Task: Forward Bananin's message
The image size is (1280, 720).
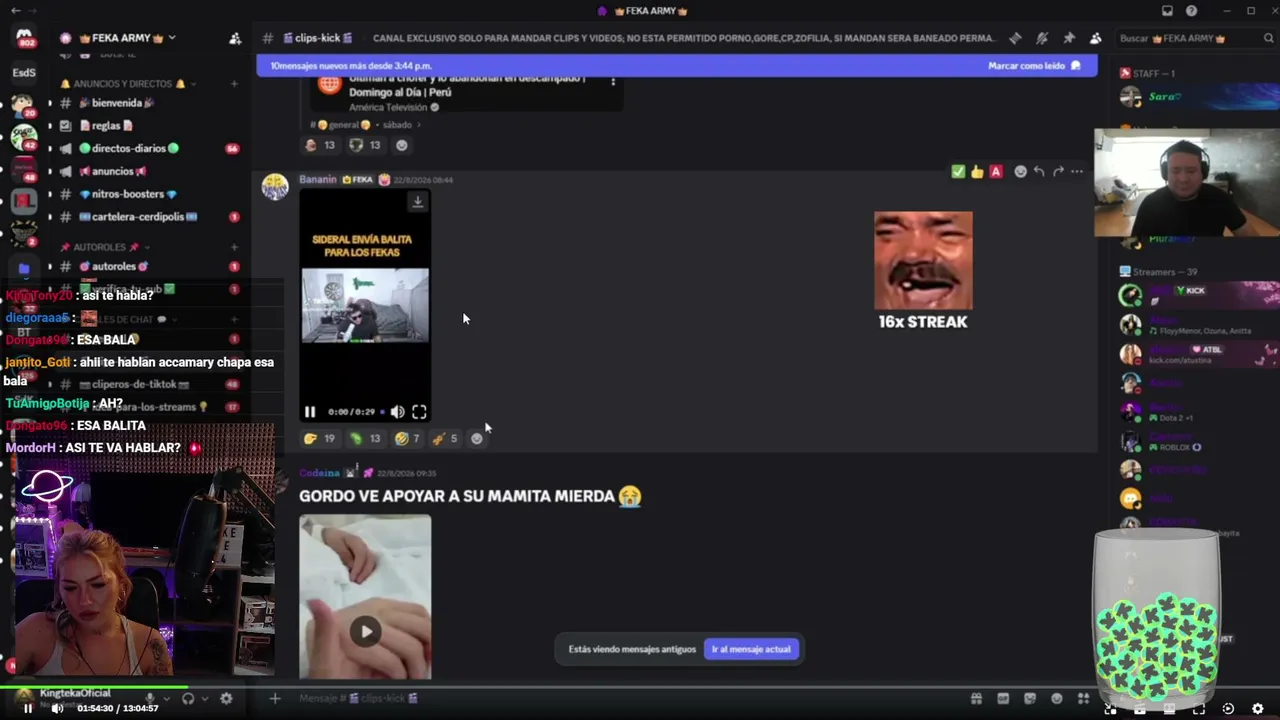Action: [x=1058, y=172]
